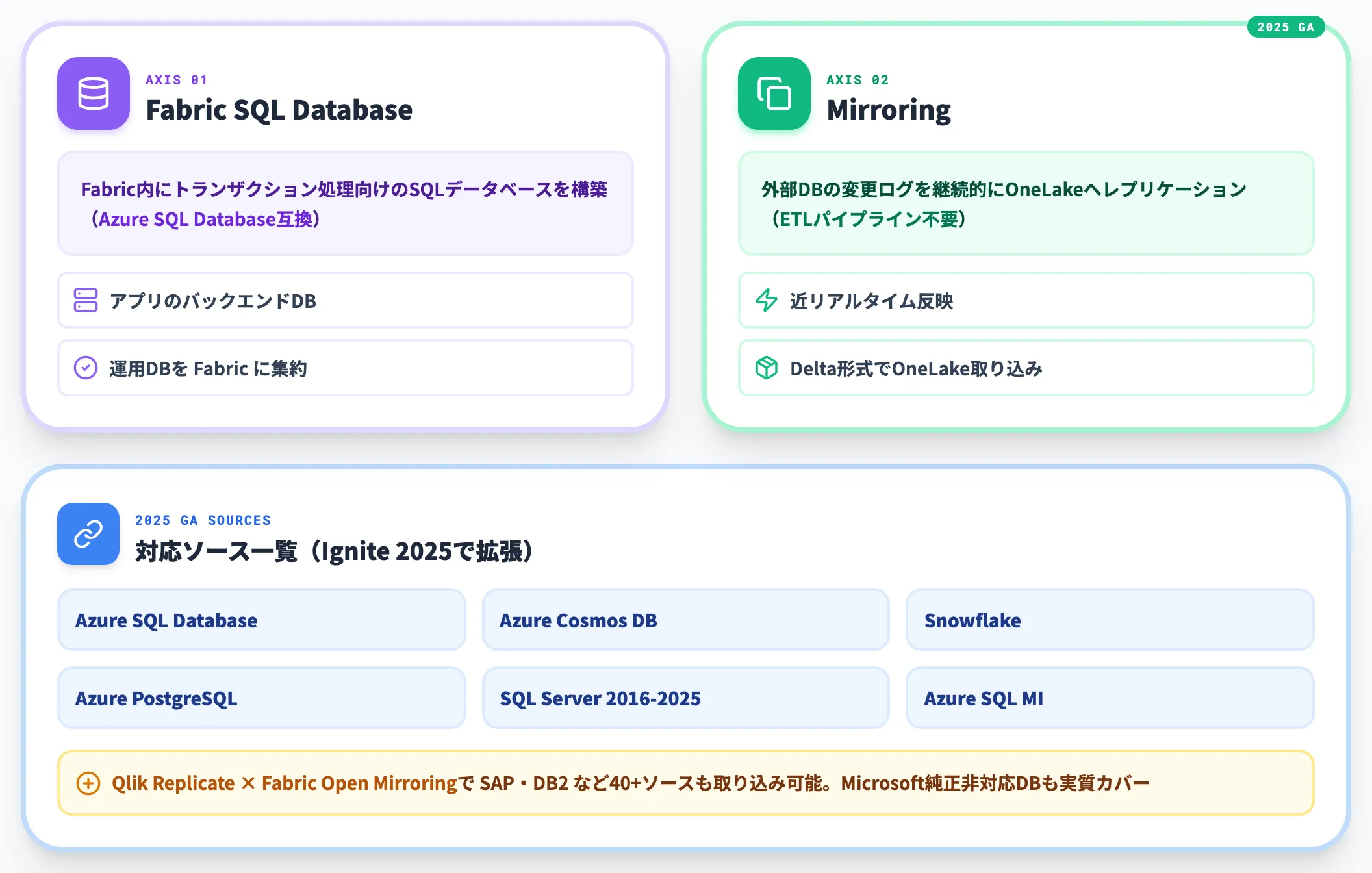Select the Snowflake source tile
Viewport: 1372px width, 873px height.
(1110, 620)
